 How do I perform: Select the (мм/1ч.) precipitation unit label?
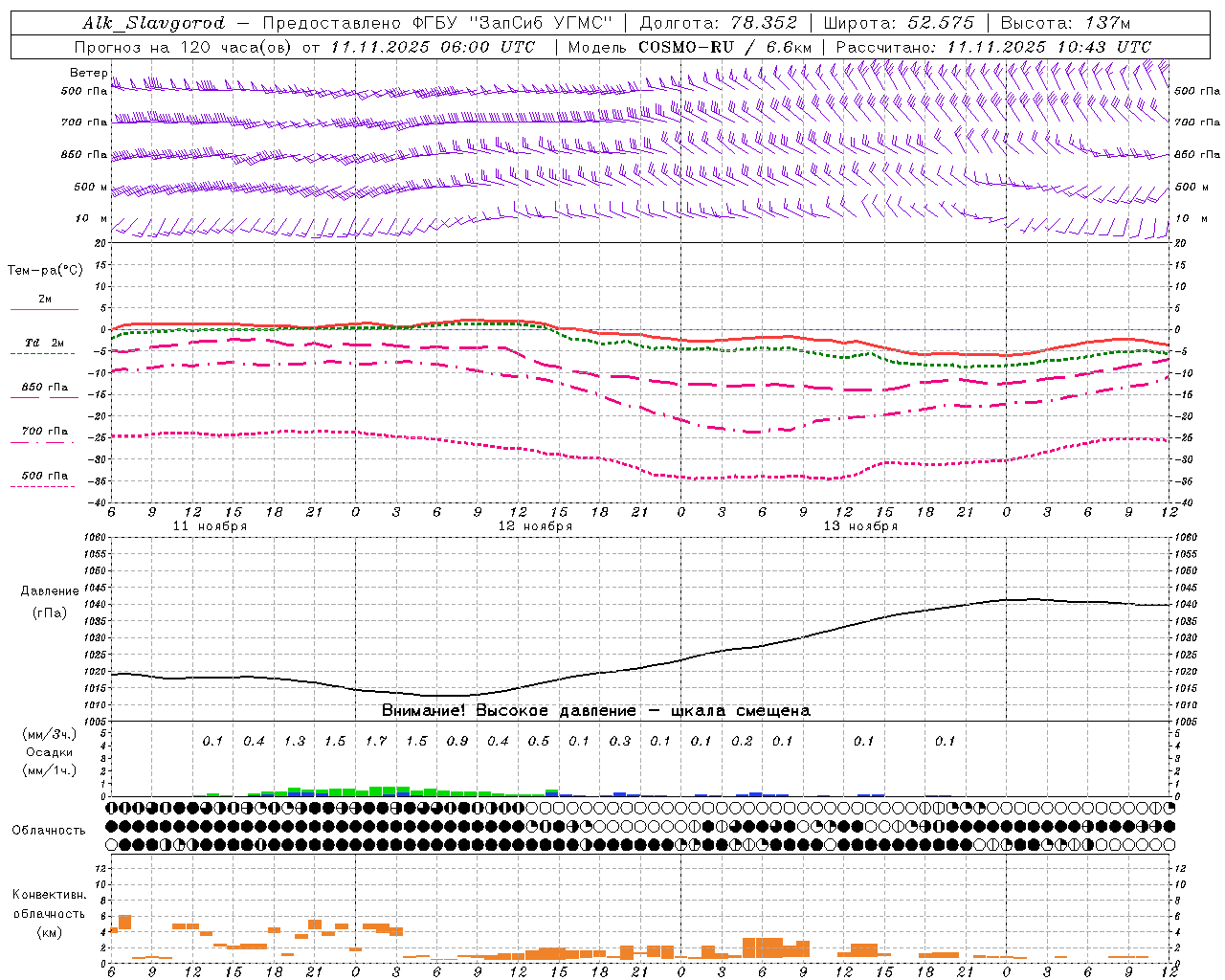point(50,770)
